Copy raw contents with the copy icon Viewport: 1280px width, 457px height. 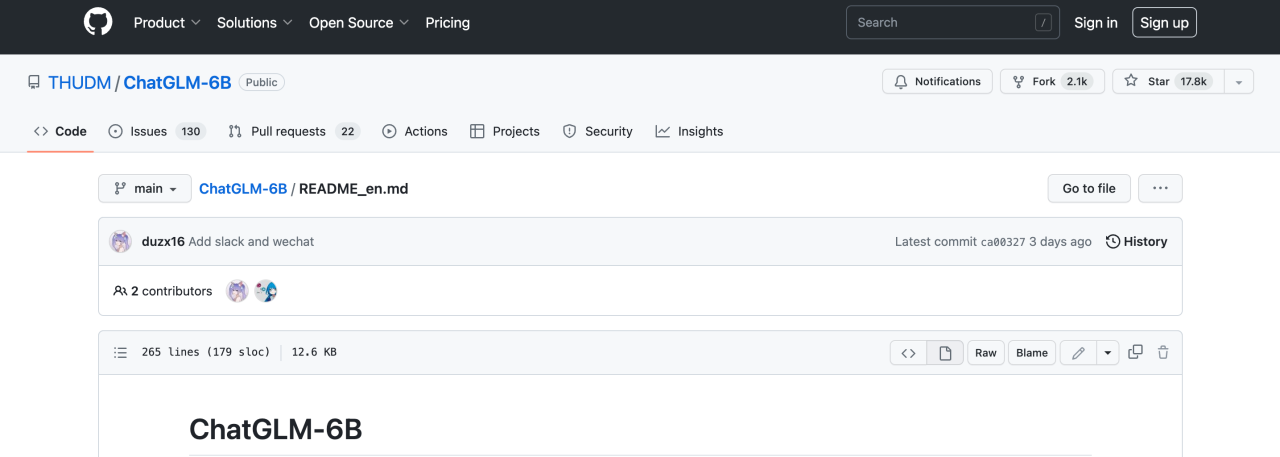1135,353
